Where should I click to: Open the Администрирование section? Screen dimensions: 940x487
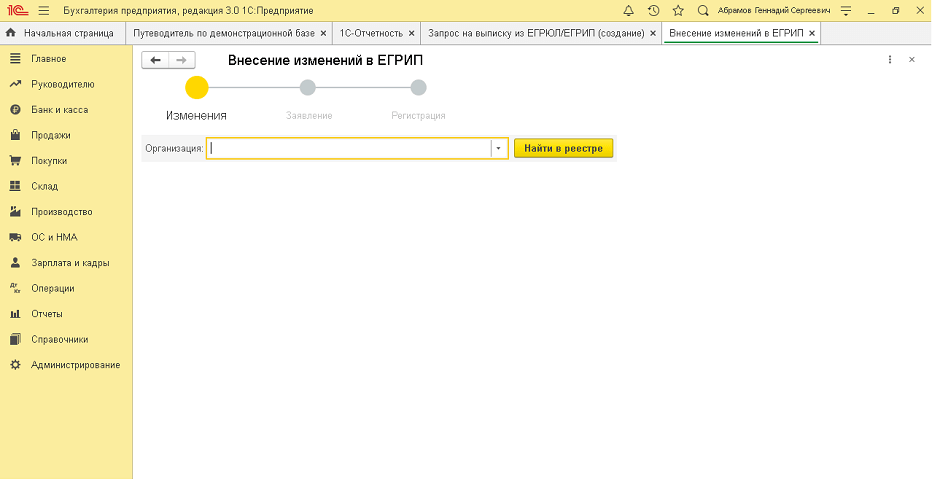[76, 365]
